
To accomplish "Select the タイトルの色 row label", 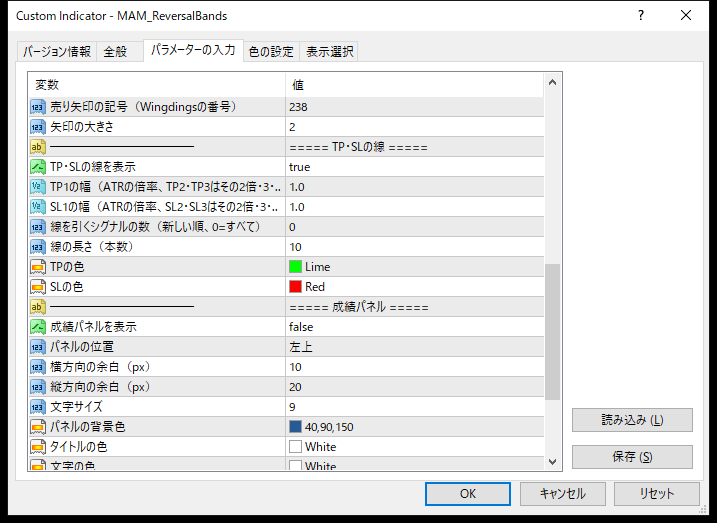I will [x=78, y=447].
